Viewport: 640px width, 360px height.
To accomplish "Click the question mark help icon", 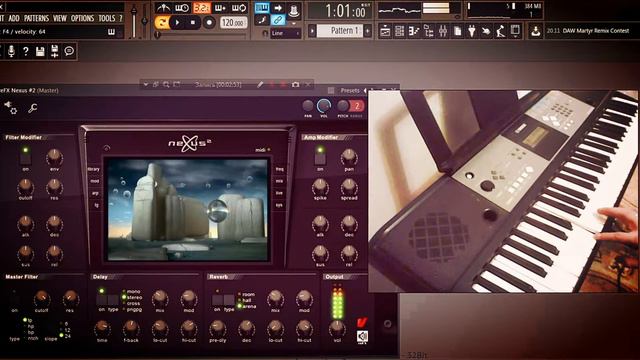I will pyautogui.click(x=25, y=51).
